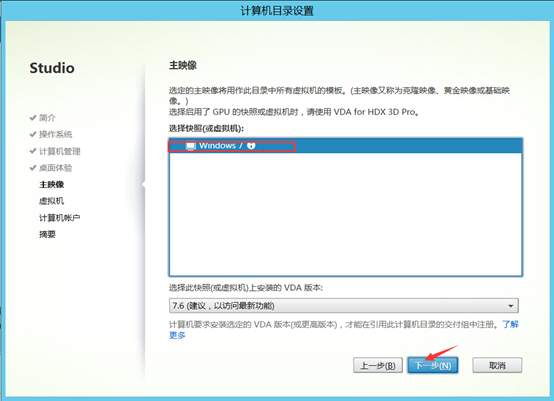The height and width of the screenshot is (401, 554).
Task: Click the checkmark icon next to 操作系统
Action: point(33,134)
